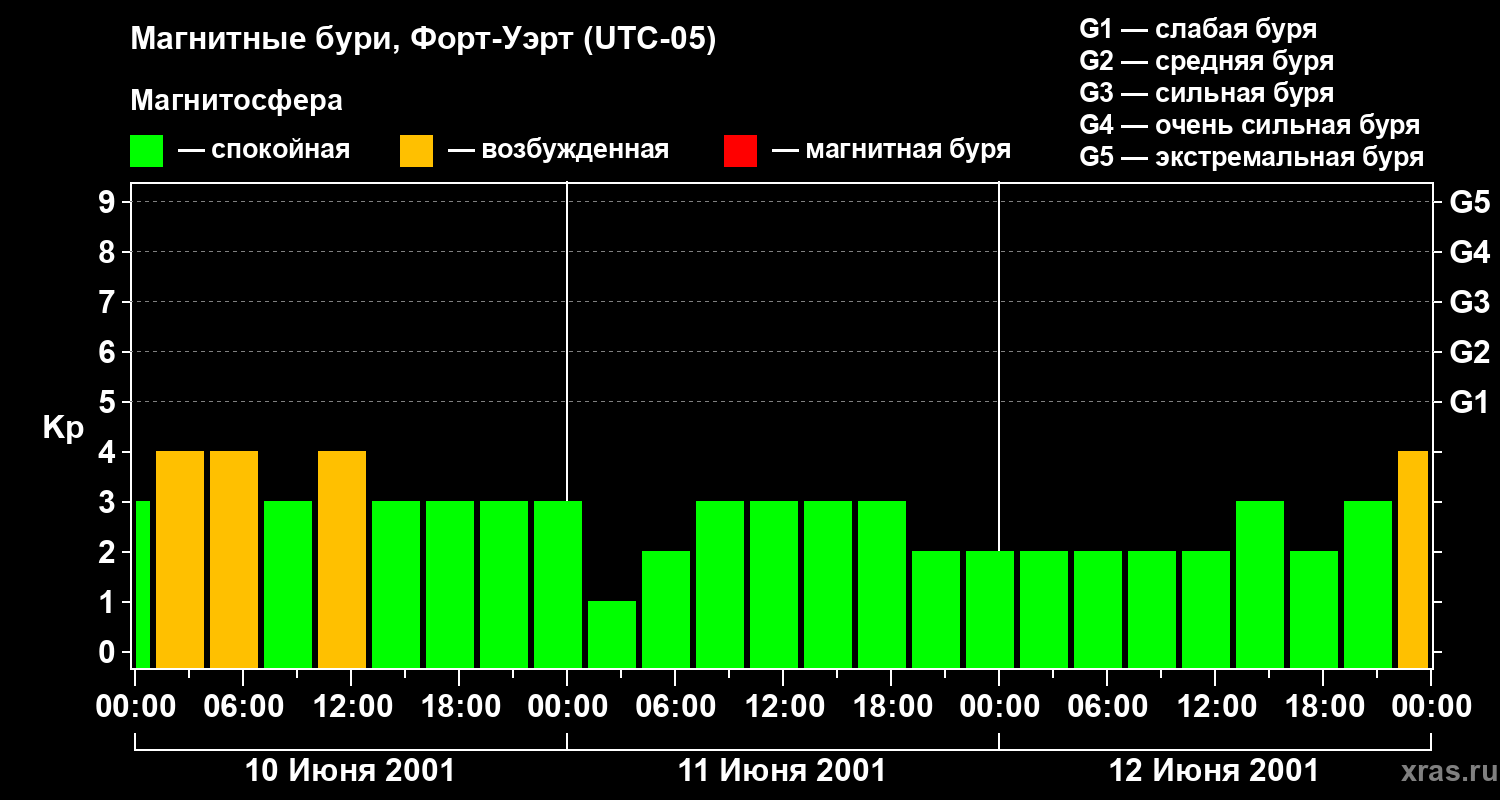Click the 'G1 — слабая буря' legend line
Image resolution: width=1500 pixels, height=800 pixels.
(x=1198, y=29)
